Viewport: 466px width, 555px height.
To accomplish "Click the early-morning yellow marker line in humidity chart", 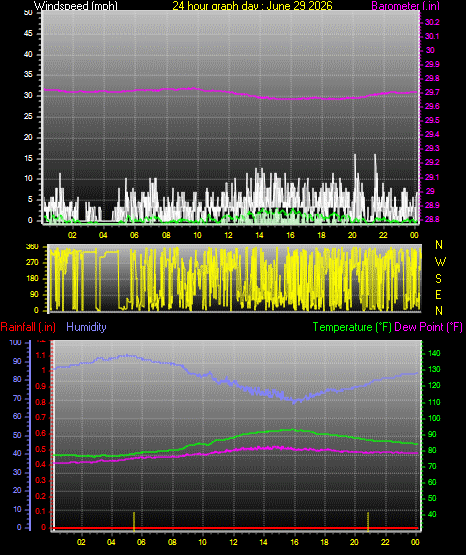I will [x=134, y=521].
